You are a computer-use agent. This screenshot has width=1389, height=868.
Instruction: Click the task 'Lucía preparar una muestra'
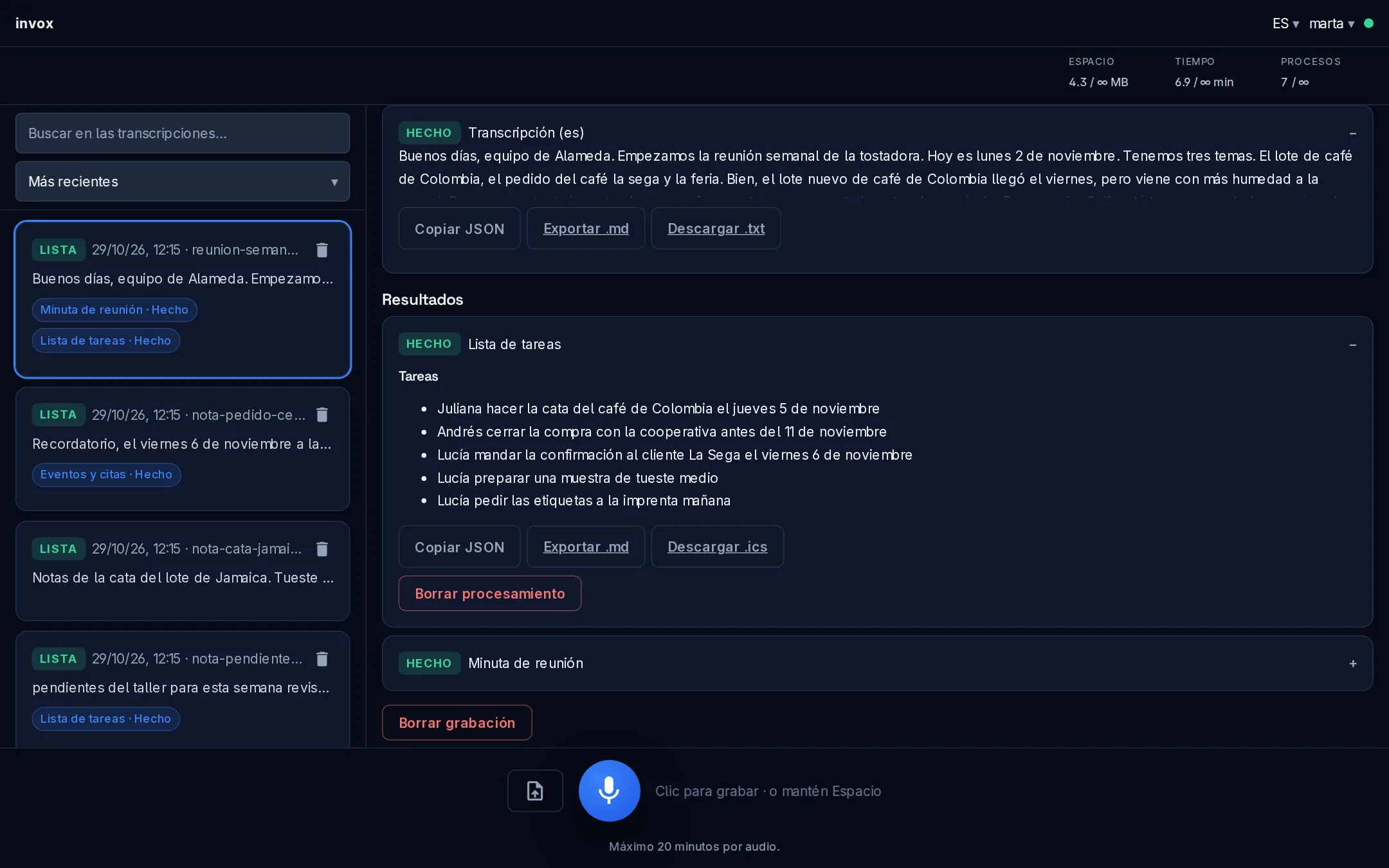(x=577, y=478)
